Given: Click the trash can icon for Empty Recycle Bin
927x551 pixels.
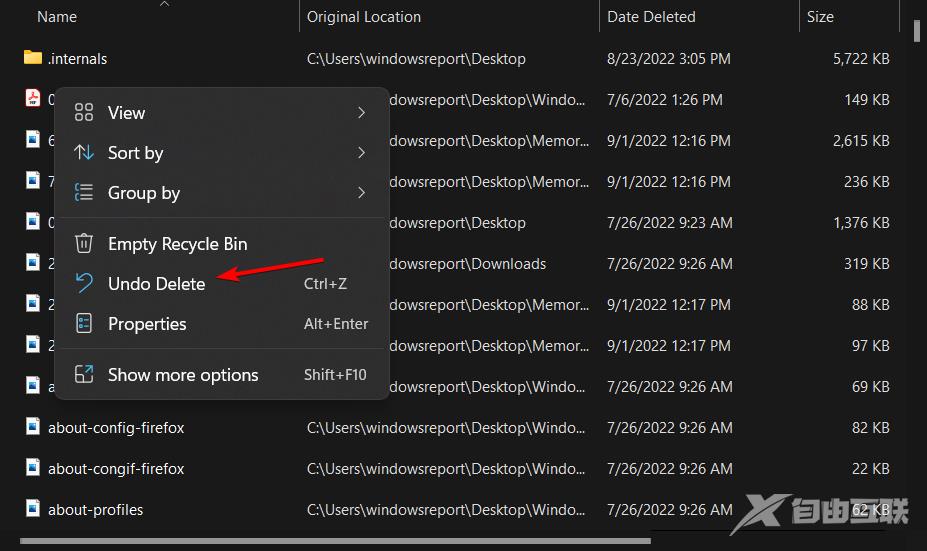Looking at the screenshot, I should [x=84, y=243].
